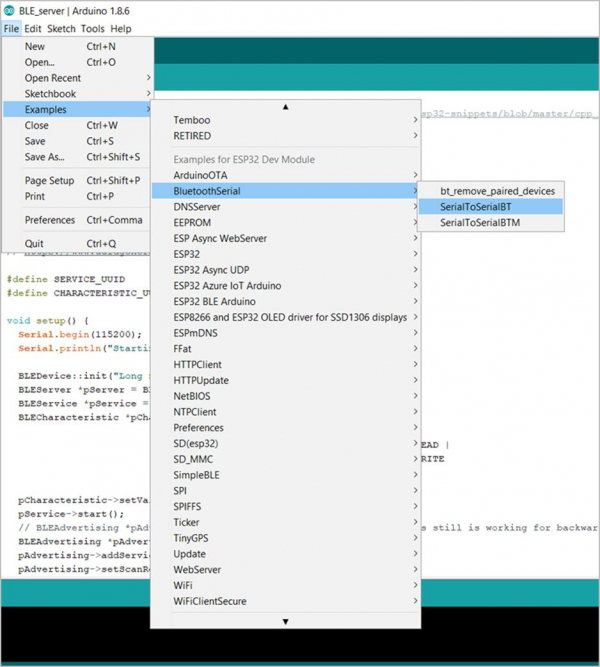Click the 'Serial.begin(115200);' code line

[80, 334]
